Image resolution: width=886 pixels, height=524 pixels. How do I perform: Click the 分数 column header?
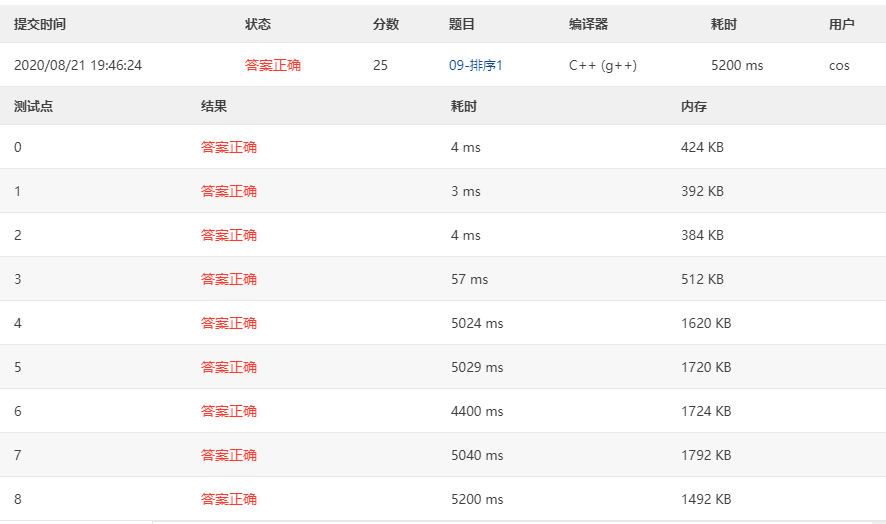386,24
